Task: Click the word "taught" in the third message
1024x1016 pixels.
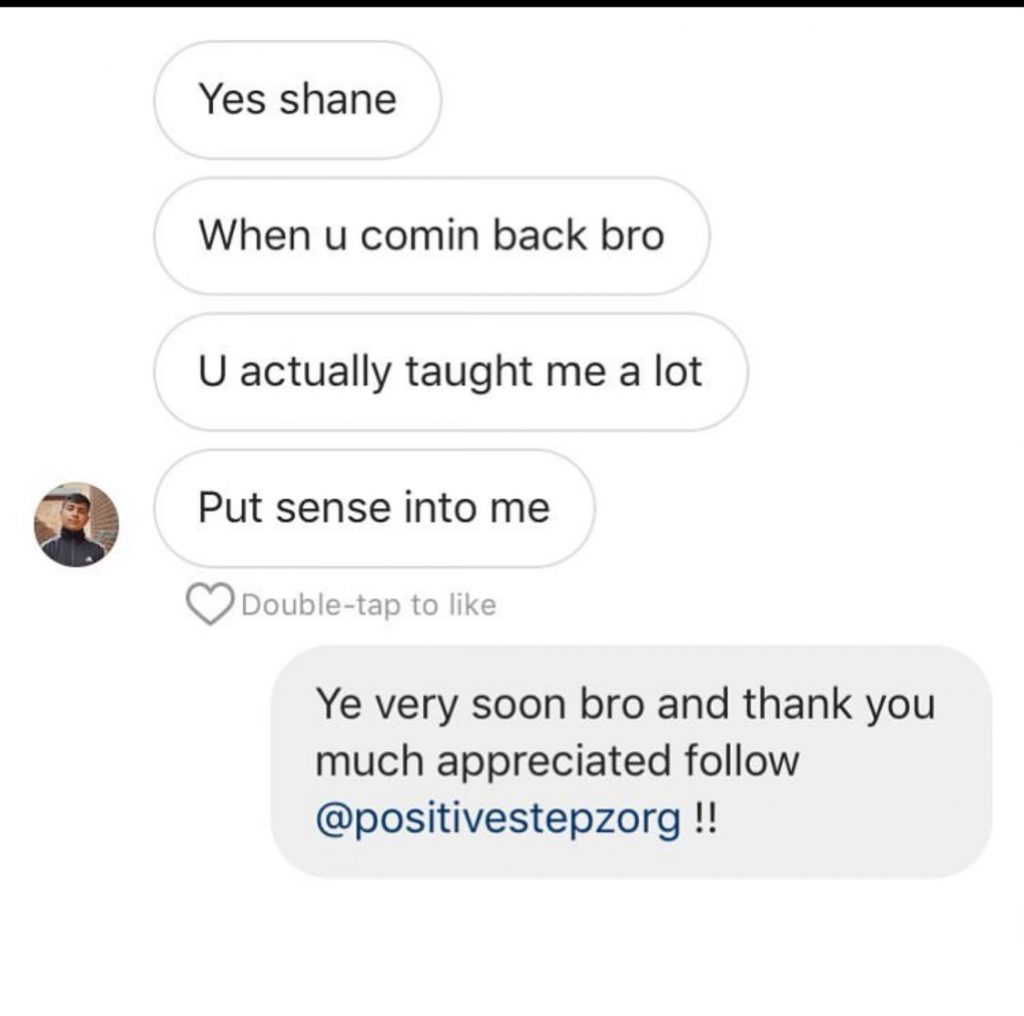Action: coord(457,372)
